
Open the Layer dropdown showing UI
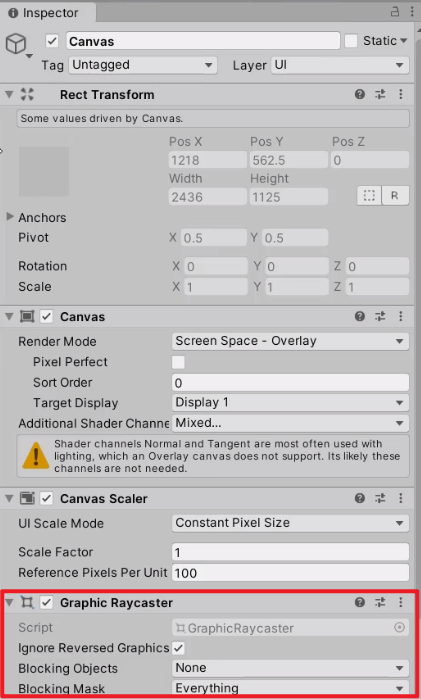(x=340, y=65)
